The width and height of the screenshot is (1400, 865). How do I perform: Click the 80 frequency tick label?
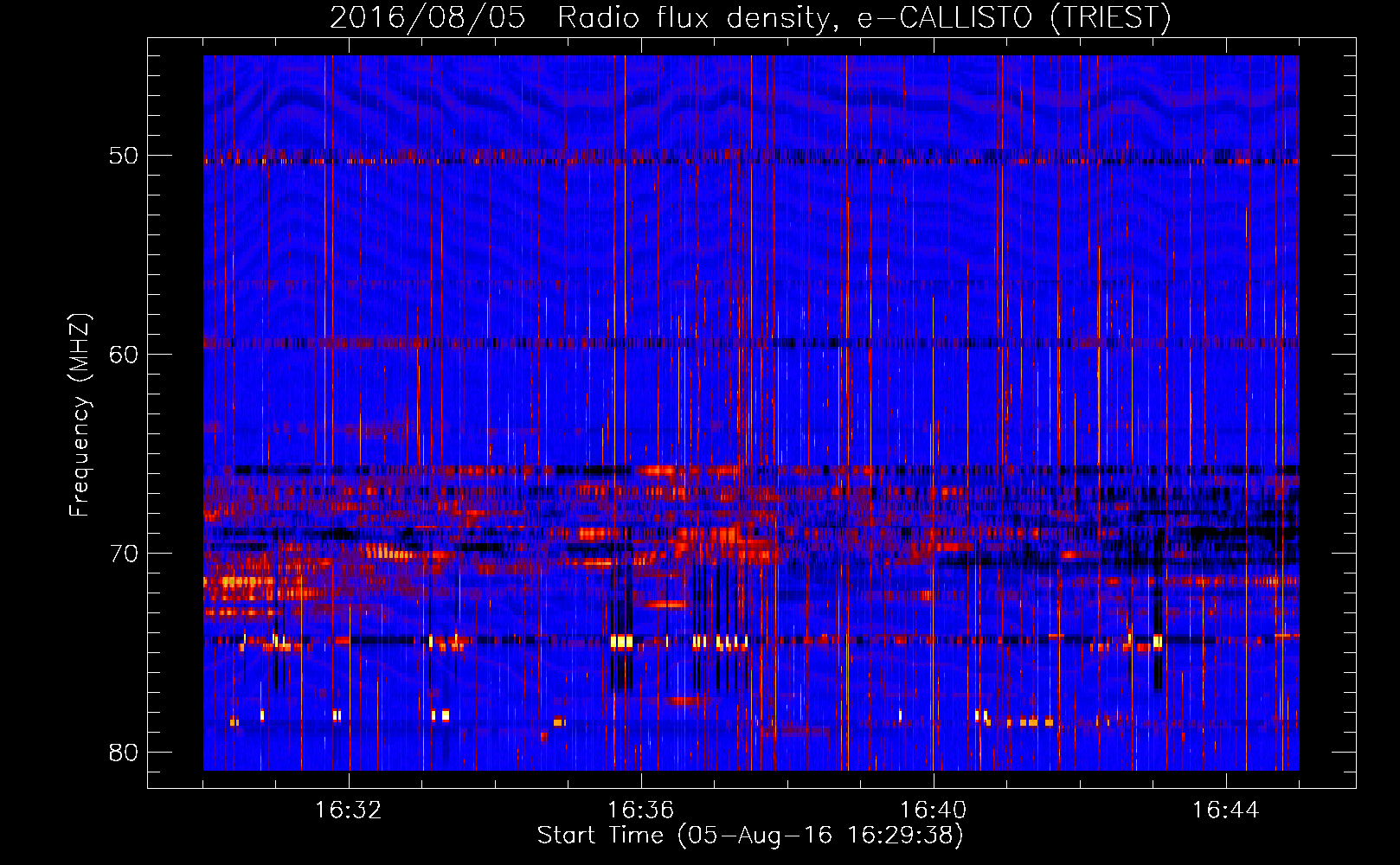124,752
